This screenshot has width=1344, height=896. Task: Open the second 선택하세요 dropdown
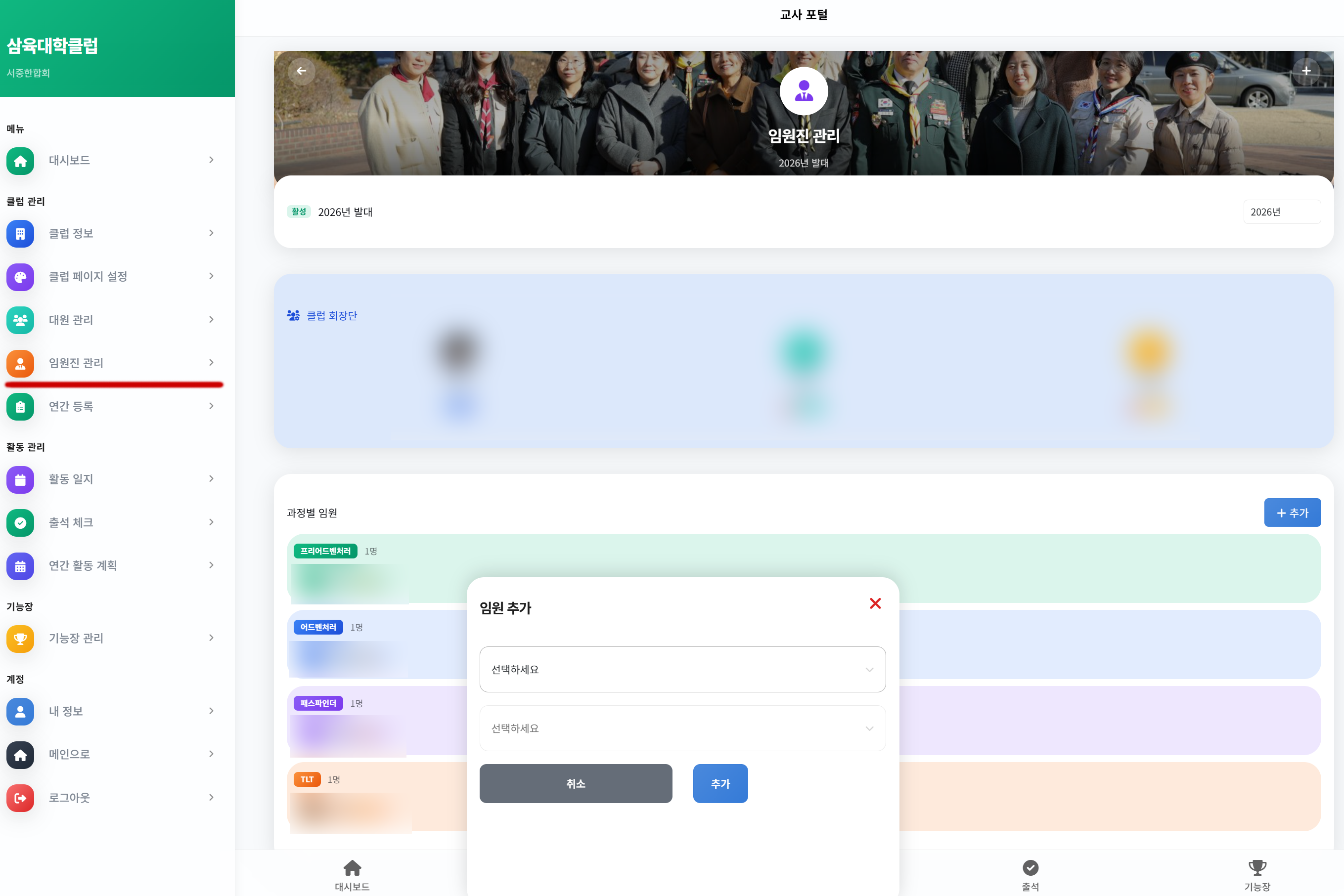pyautogui.click(x=682, y=728)
